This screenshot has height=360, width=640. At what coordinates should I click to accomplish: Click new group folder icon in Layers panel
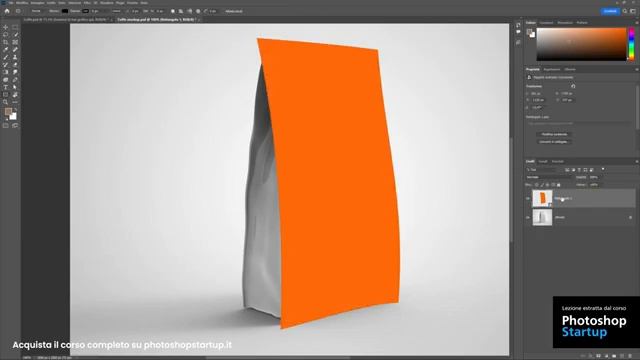[x=614, y=356]
